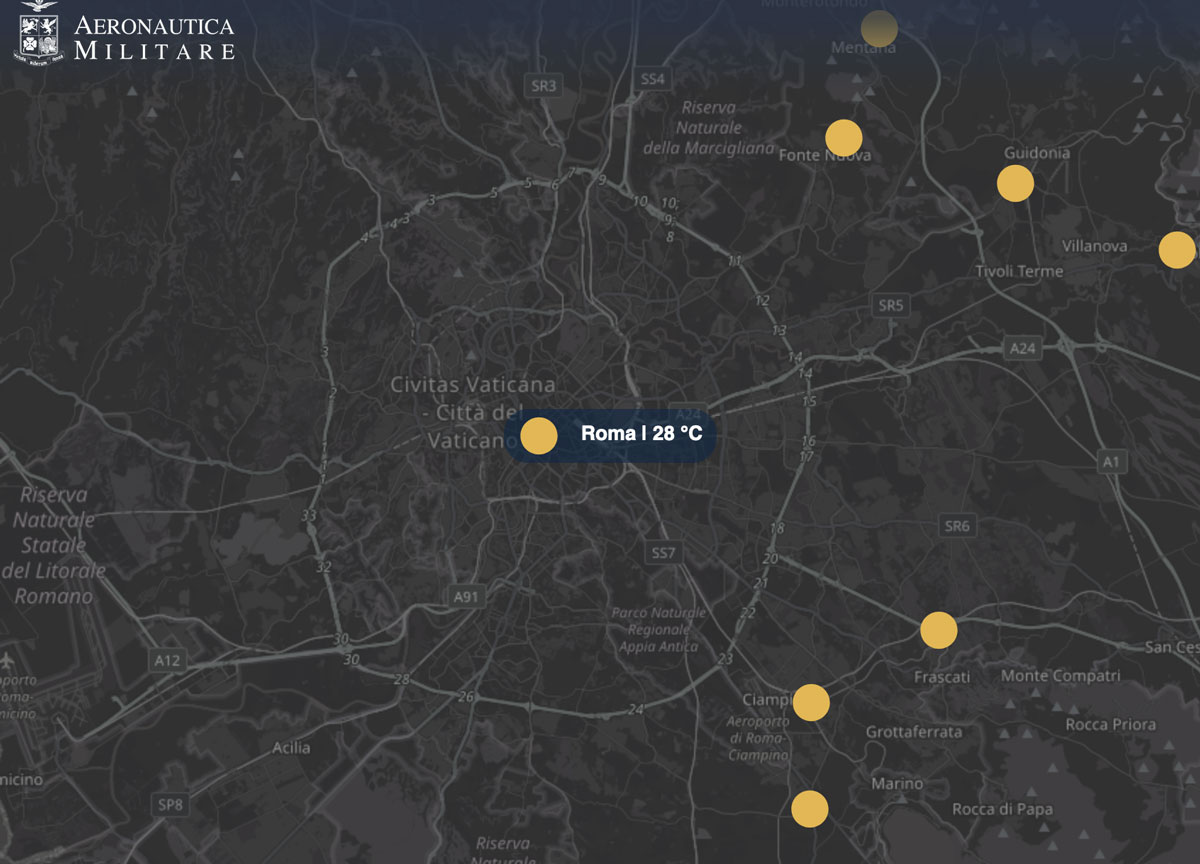This screenshot has width=1200, height=864.
Task: Click the Acilia map label
Action: [x=291, y=747]
